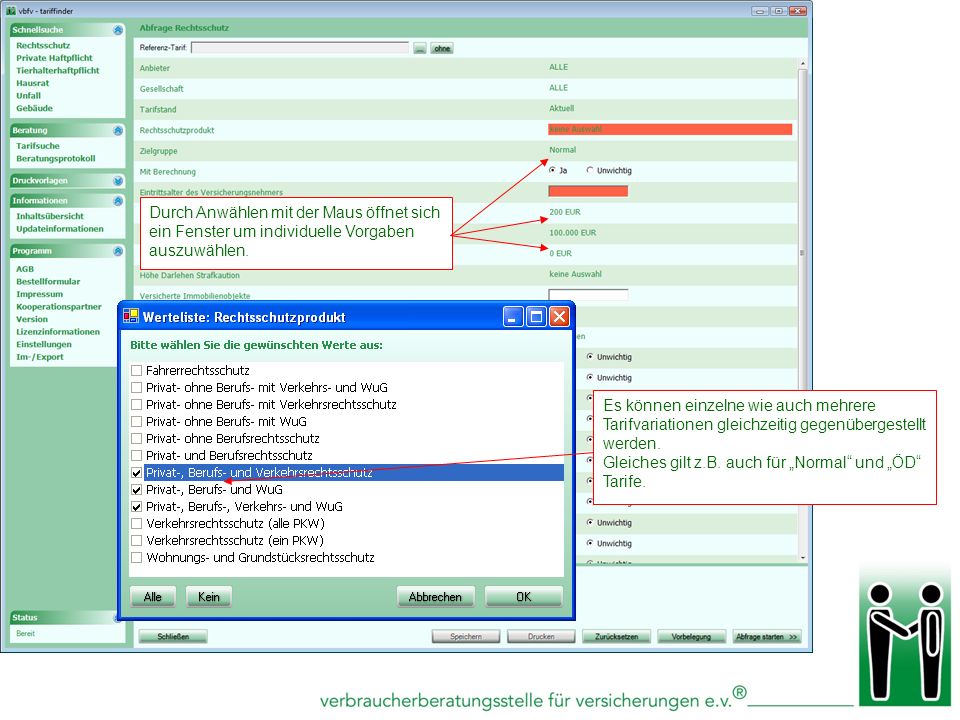This screenshot has height=720, width=960.
Task: Click the Schließen button
Action: coord(173,637)
